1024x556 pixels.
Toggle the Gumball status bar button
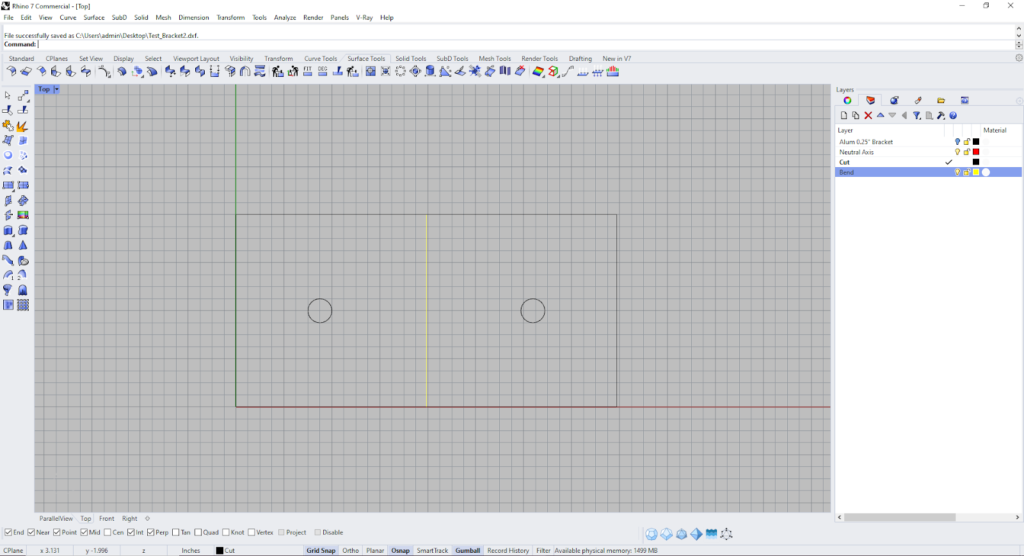point(467,550)
